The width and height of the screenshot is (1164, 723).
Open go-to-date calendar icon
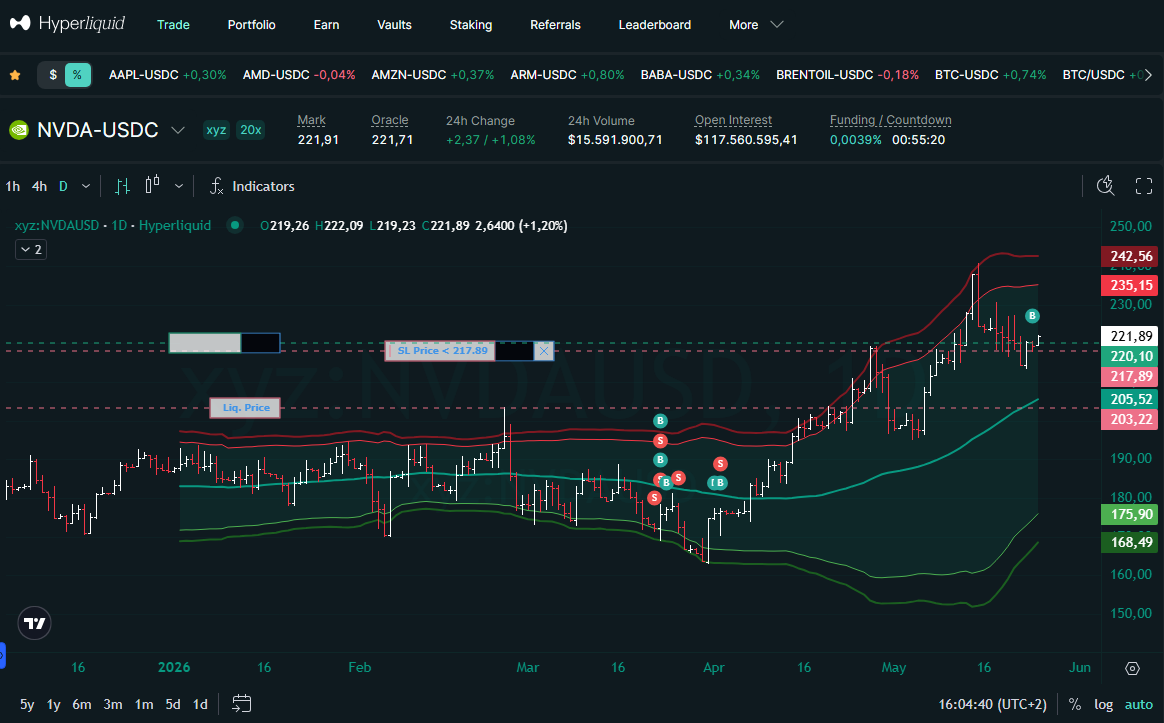(241, 704)
